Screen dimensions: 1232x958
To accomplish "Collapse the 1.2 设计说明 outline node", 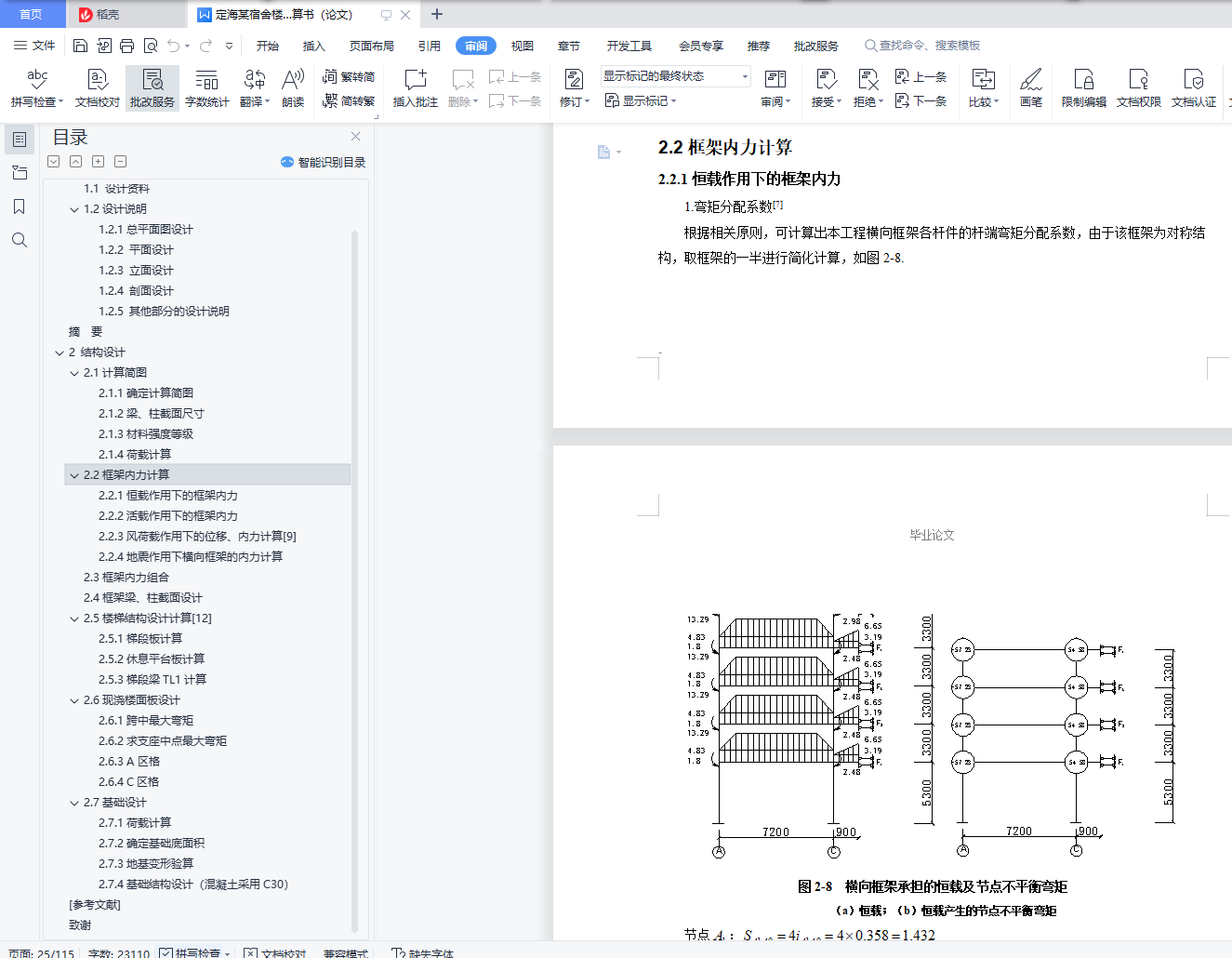I will tap(74, 210).
